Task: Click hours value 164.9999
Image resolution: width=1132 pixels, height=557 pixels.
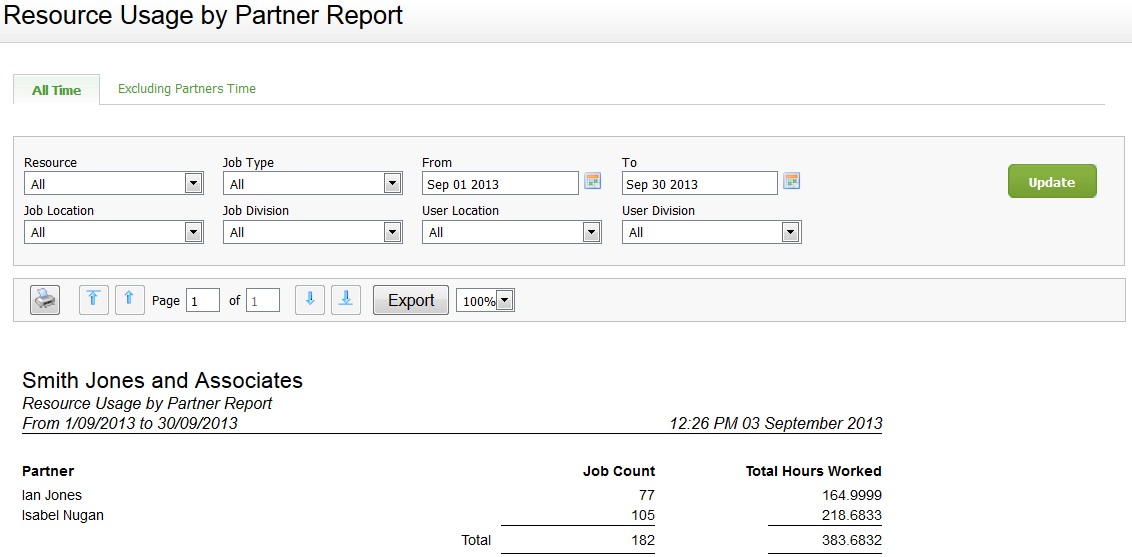Action: 851,495
